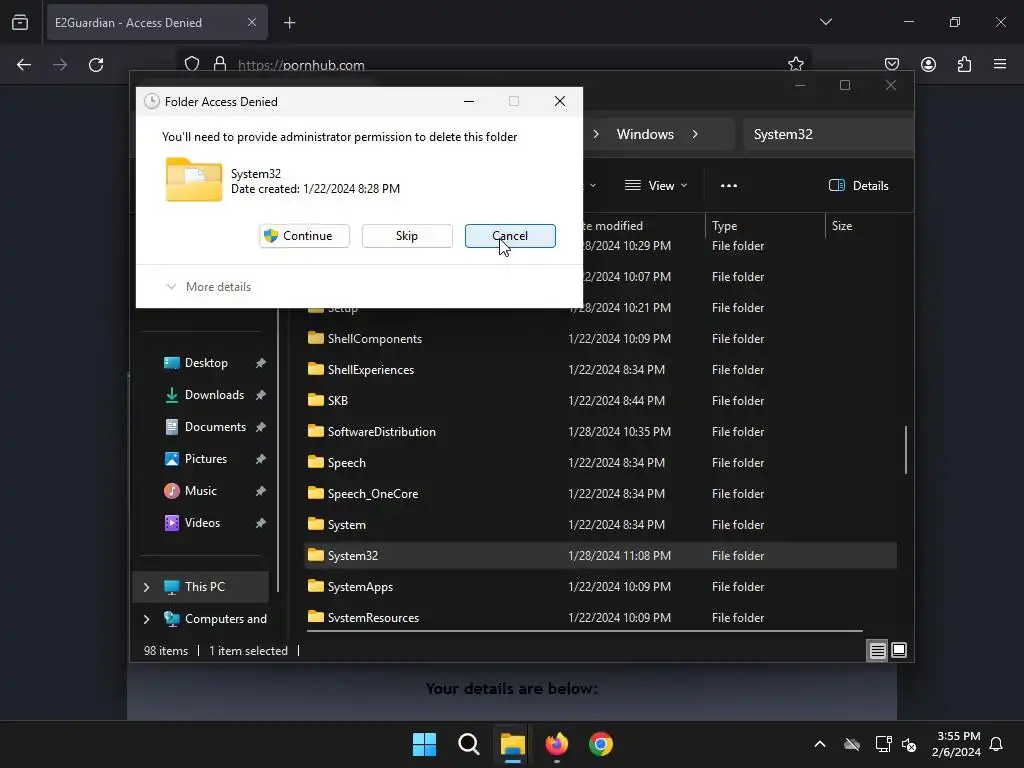Click the site lock padlock icon
Screen dimensions: 1024x768
(x=220, y=64)
